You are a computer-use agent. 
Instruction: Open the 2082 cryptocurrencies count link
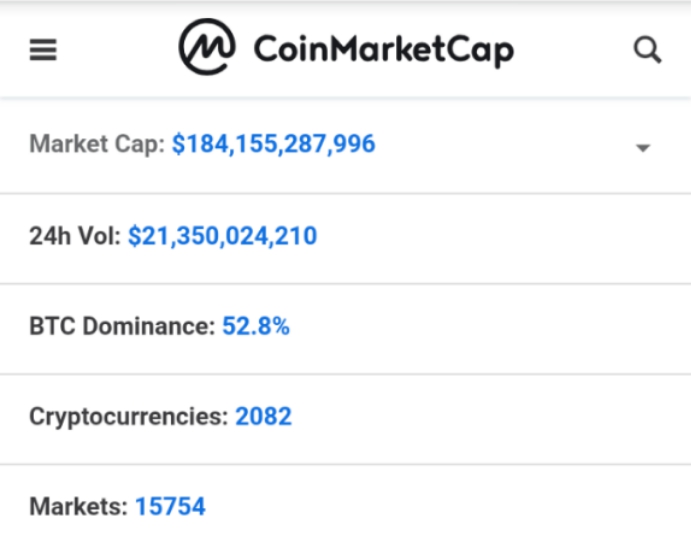(x=263, y=417)
